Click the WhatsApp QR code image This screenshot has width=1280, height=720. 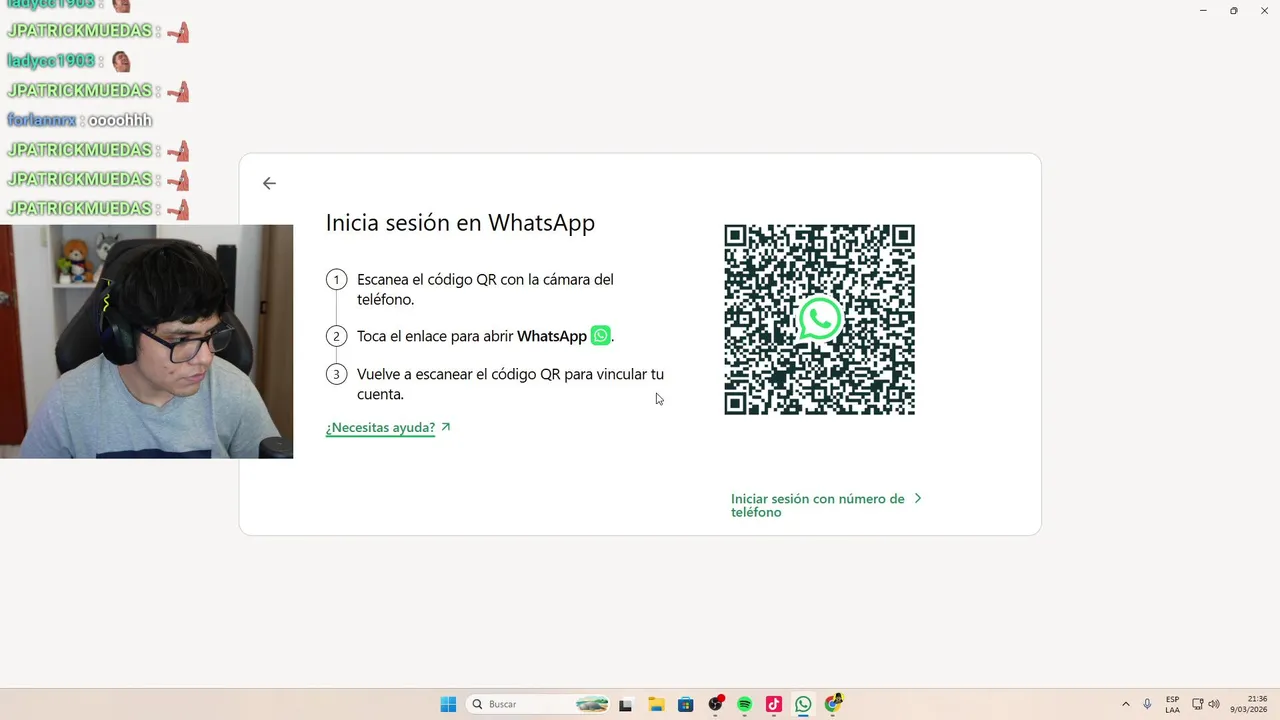click(x=819, y=319)
